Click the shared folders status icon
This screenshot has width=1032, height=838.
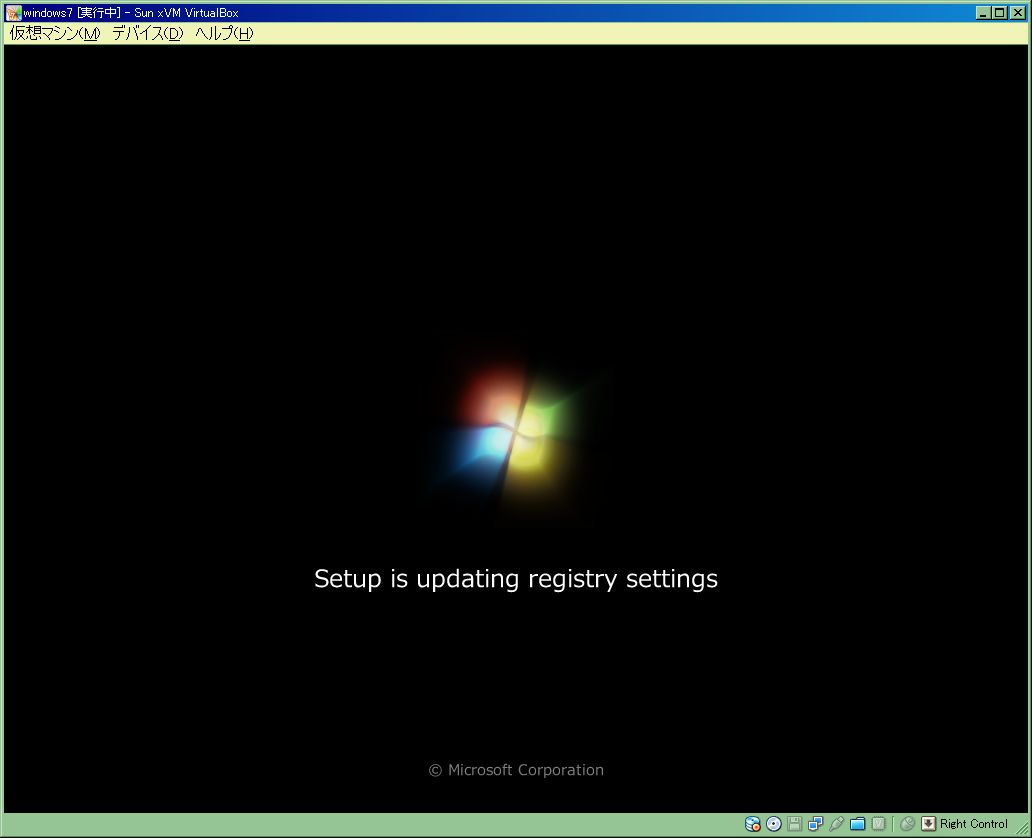tap(858, 824)
